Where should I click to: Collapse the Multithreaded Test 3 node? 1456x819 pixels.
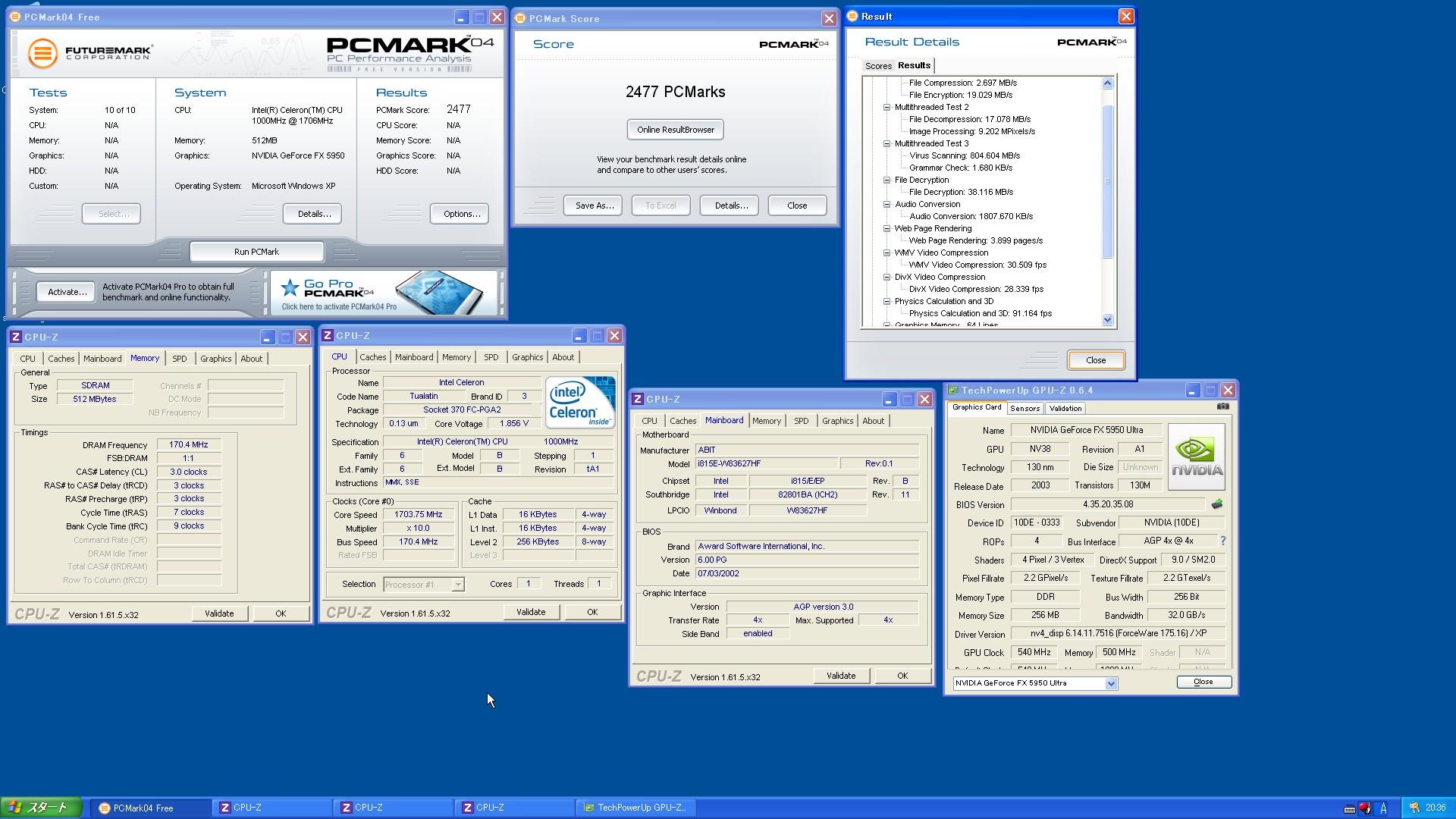coord(886,143)
